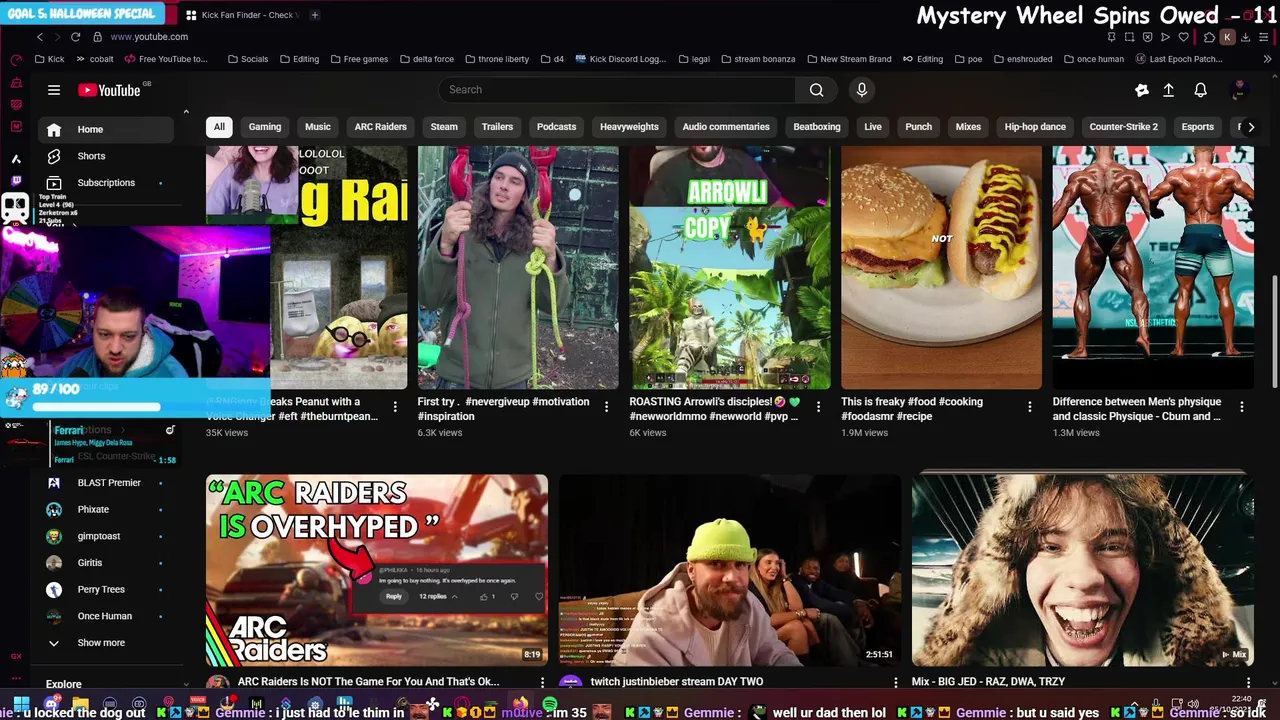This screenshot has height=720, width=1280.
Task: Open the browser main menu icon
Action: pyautogui.click(x=1265, y=37)
